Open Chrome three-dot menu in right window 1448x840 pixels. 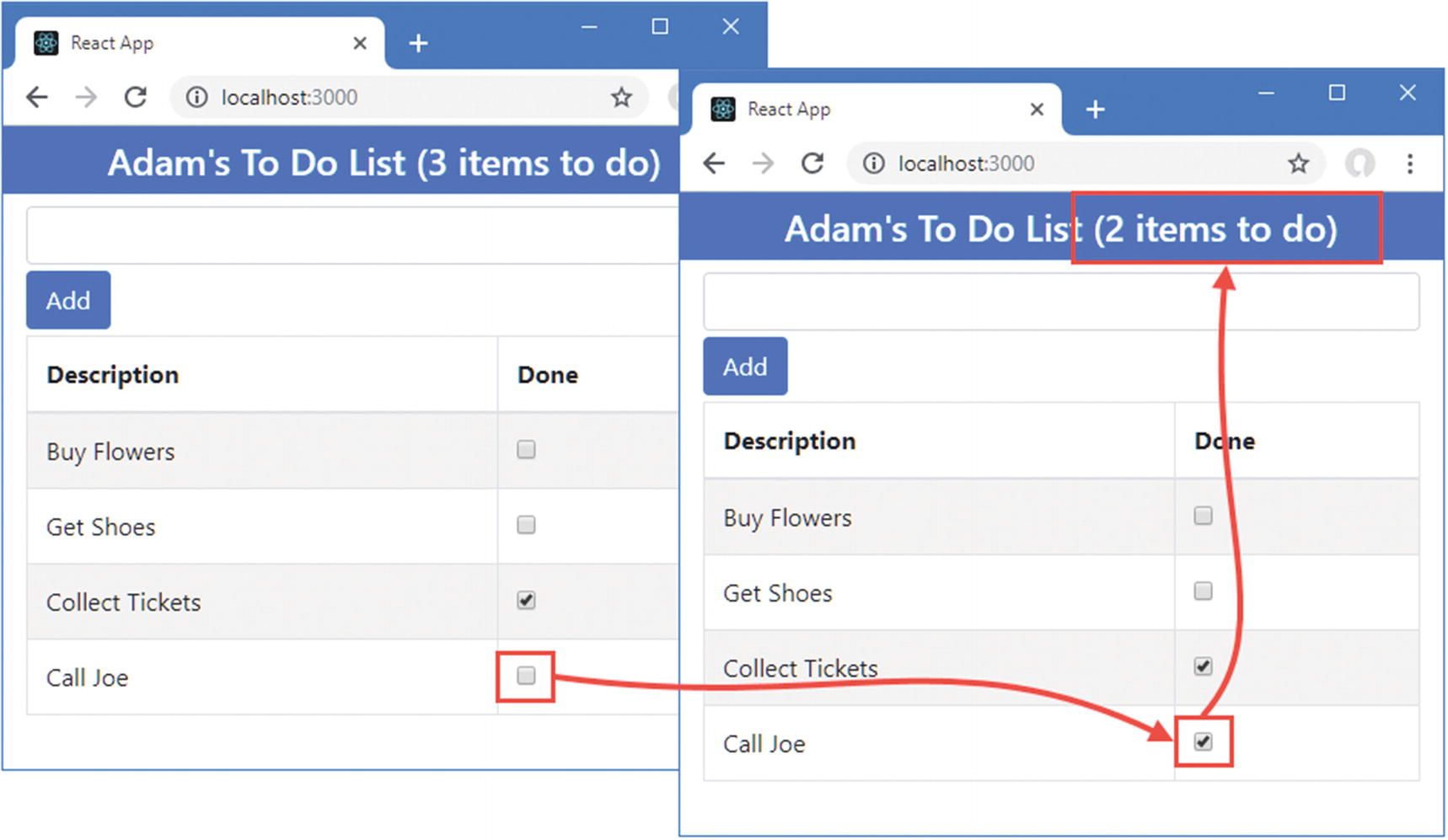click(1409, 163)
